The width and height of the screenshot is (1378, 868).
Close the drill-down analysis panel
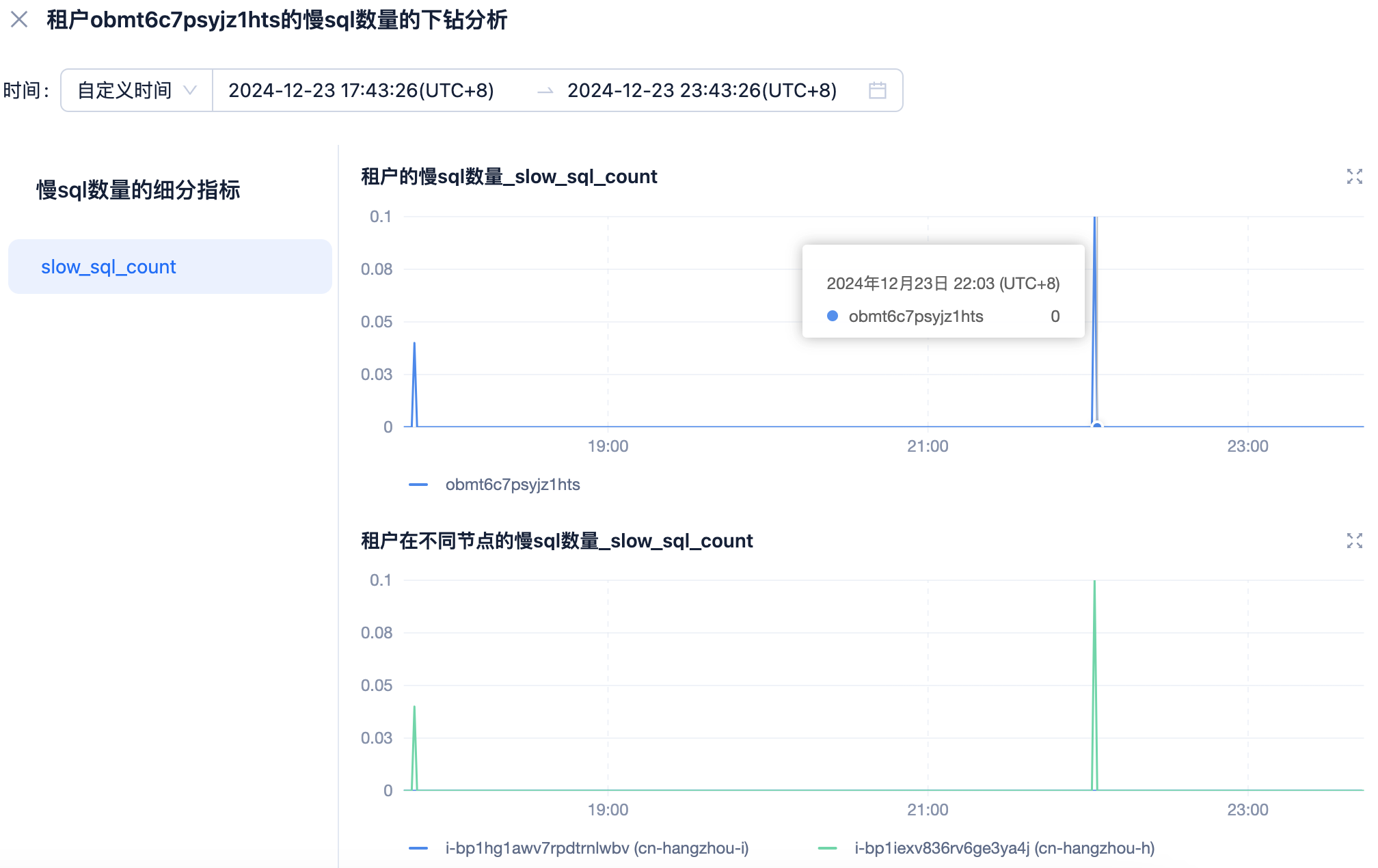19,19
